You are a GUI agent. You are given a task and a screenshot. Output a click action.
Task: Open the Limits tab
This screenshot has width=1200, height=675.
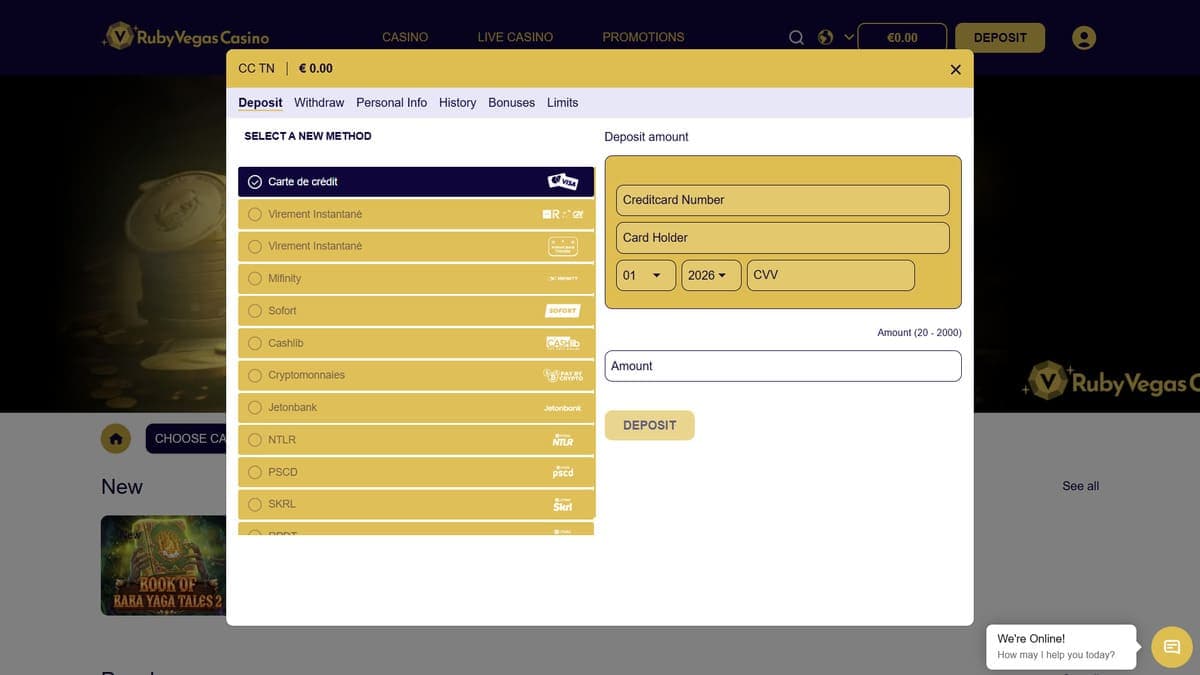point(562,103)
